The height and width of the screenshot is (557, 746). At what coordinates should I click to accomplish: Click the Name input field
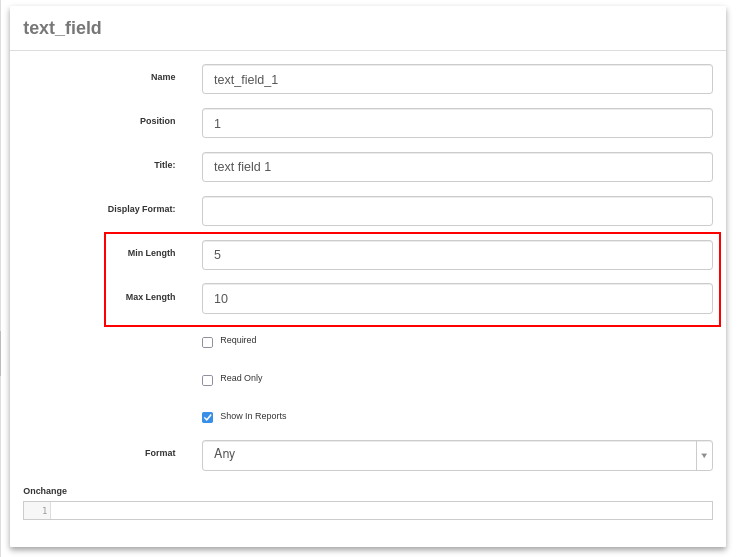pyautogui.click(x=457, y=79)
